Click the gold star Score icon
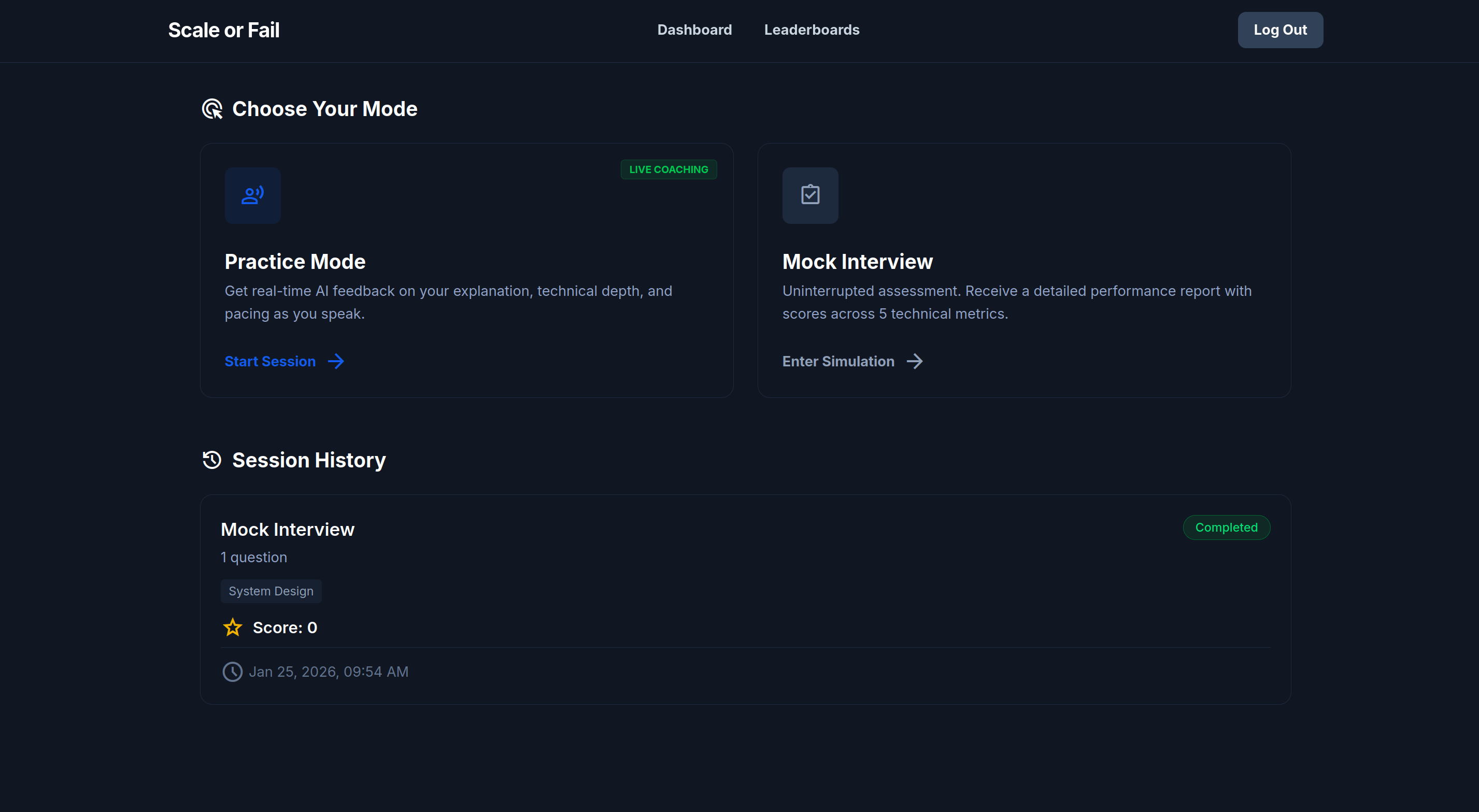 point(233,628)
